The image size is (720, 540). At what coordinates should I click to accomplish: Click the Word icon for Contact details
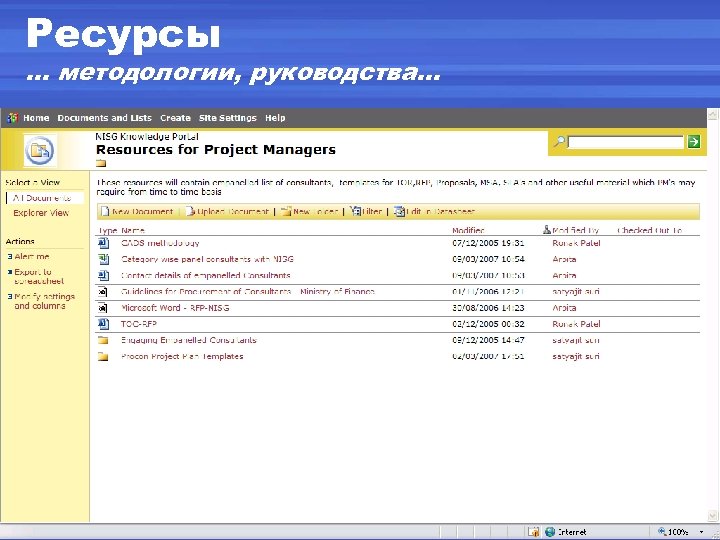[103, 276]
